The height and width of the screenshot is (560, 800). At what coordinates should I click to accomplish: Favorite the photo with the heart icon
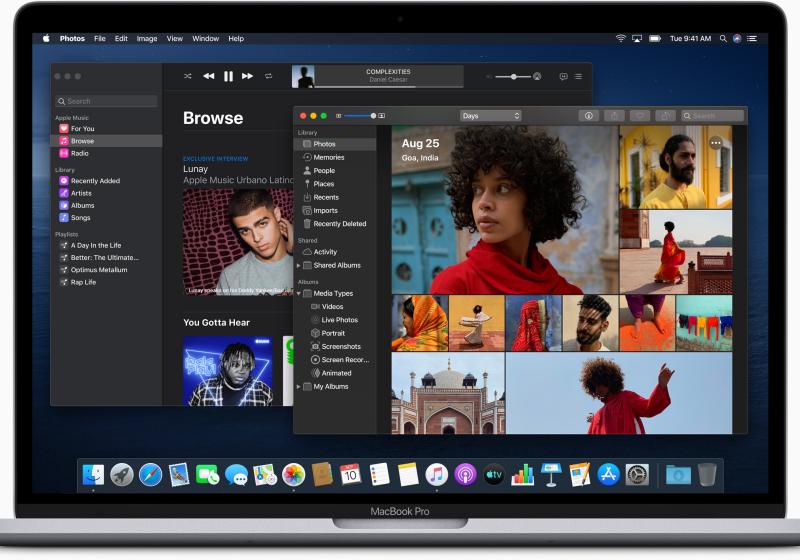point(640,116)
